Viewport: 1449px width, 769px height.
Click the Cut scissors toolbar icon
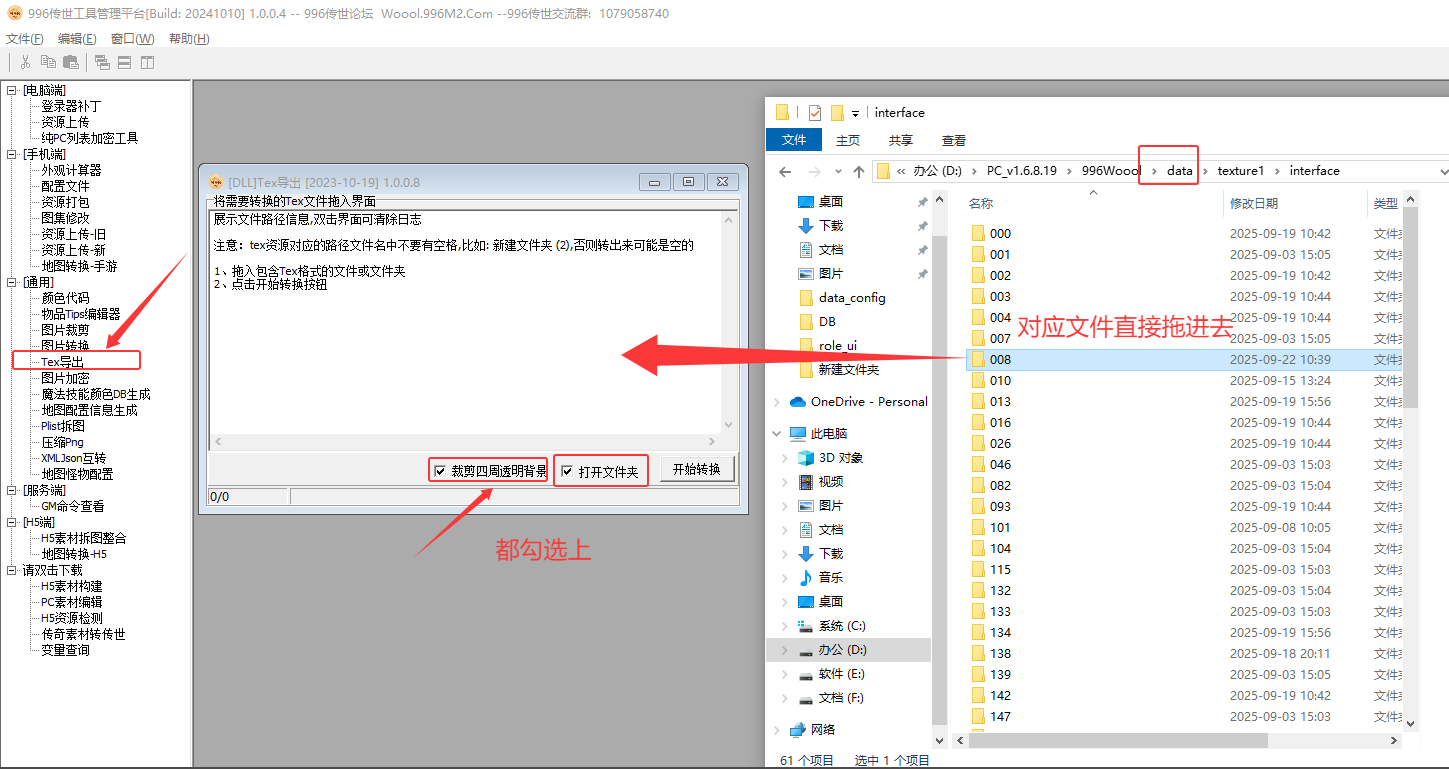25,62
